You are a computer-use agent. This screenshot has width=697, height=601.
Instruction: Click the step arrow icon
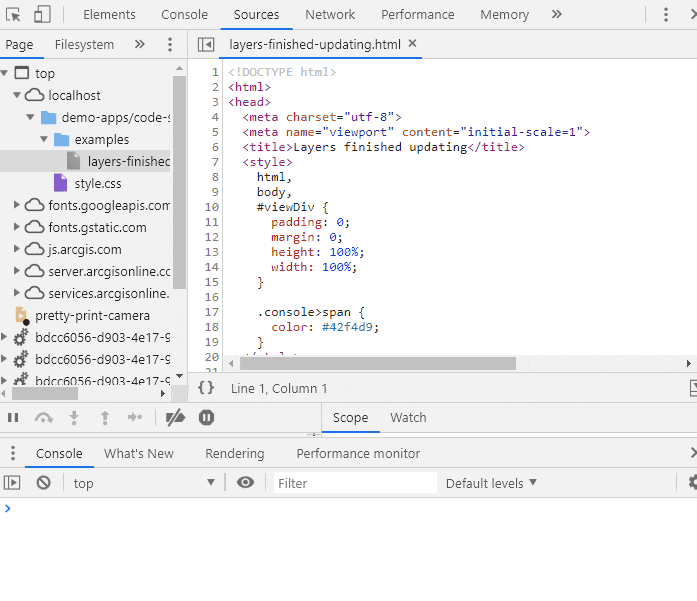click(135, 417)
